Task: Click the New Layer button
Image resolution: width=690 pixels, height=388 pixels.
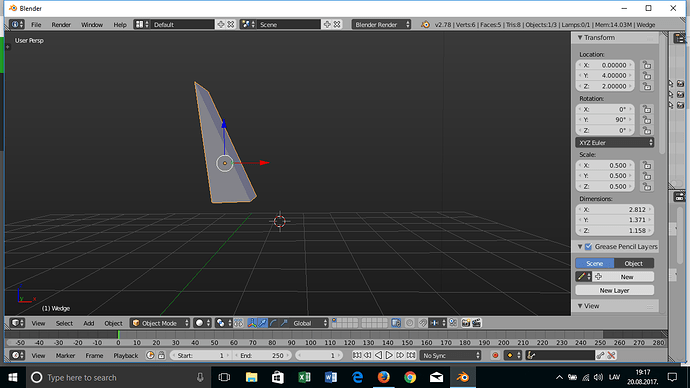Action: point(615,290)
